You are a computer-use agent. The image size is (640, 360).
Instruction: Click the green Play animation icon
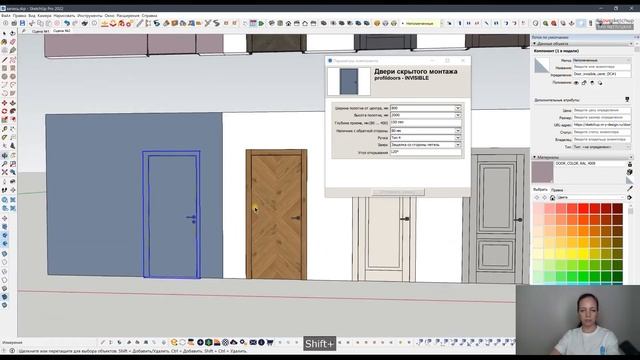point(261,23)
